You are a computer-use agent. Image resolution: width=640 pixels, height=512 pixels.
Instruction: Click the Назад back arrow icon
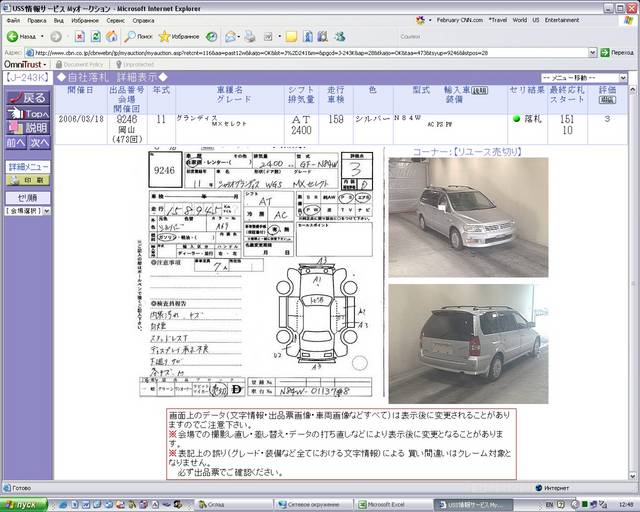[12, 37]
